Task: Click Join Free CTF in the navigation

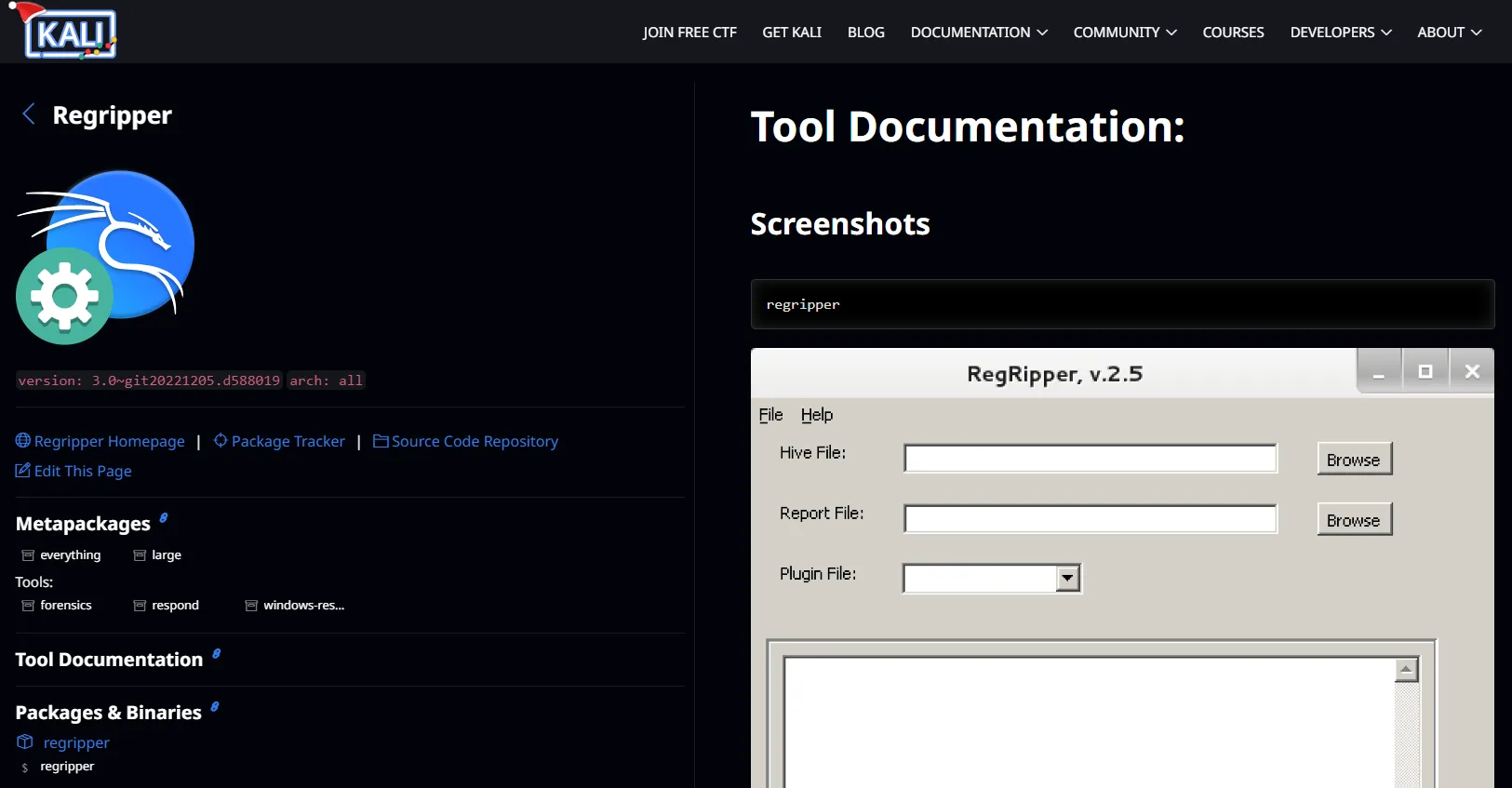Action: click(689, 32)
